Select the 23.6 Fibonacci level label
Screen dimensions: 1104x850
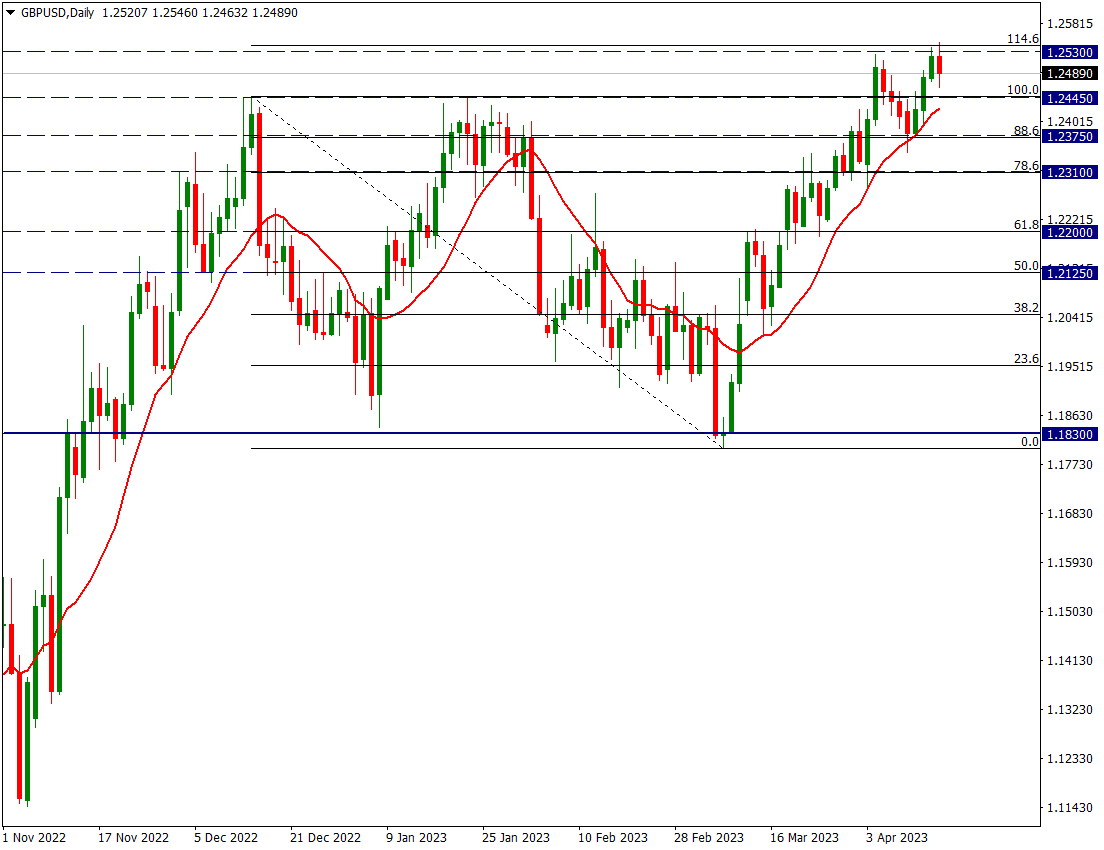pos(1026,358)
